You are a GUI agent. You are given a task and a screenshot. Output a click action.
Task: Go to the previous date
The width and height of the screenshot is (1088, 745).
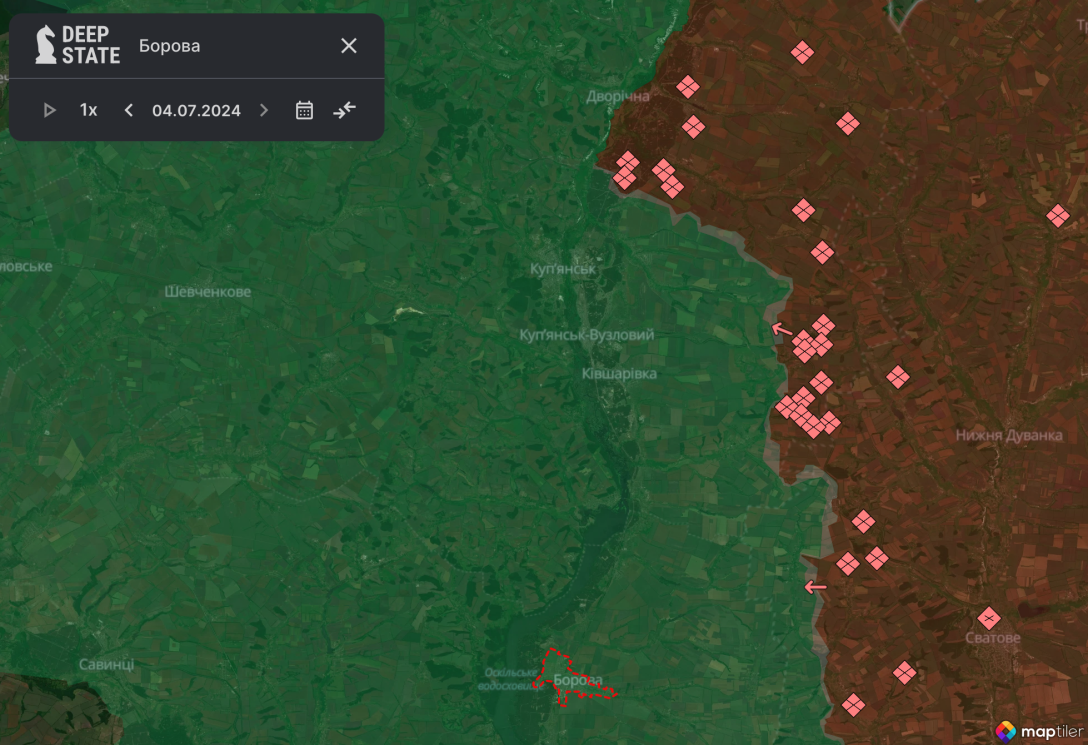pos(128,110)
